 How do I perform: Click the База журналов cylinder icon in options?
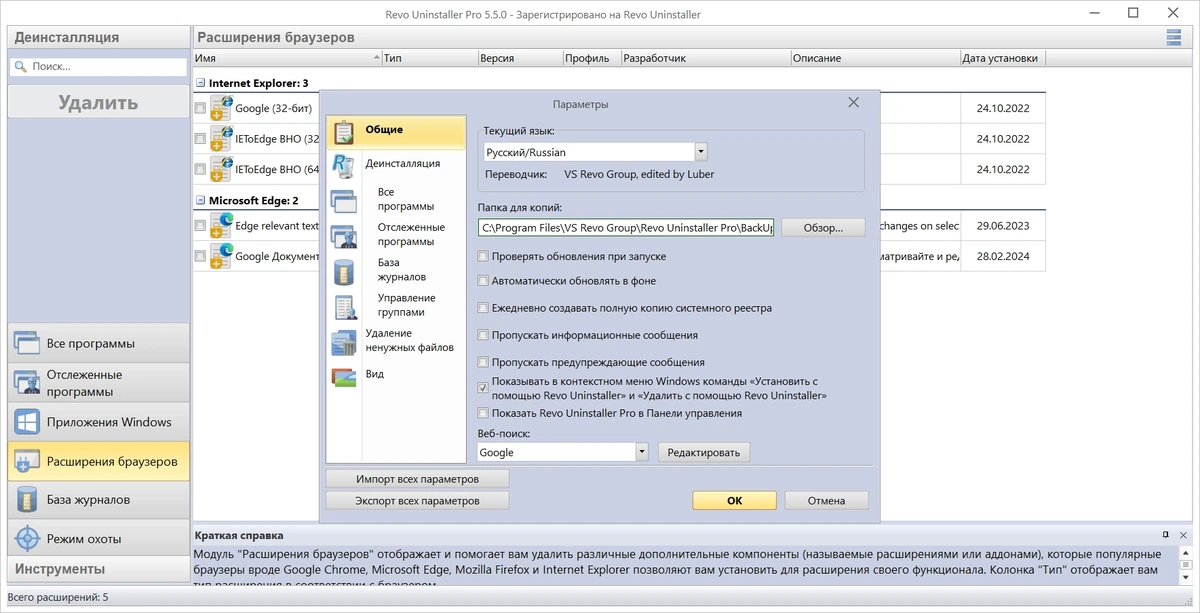tap(344, 272)
